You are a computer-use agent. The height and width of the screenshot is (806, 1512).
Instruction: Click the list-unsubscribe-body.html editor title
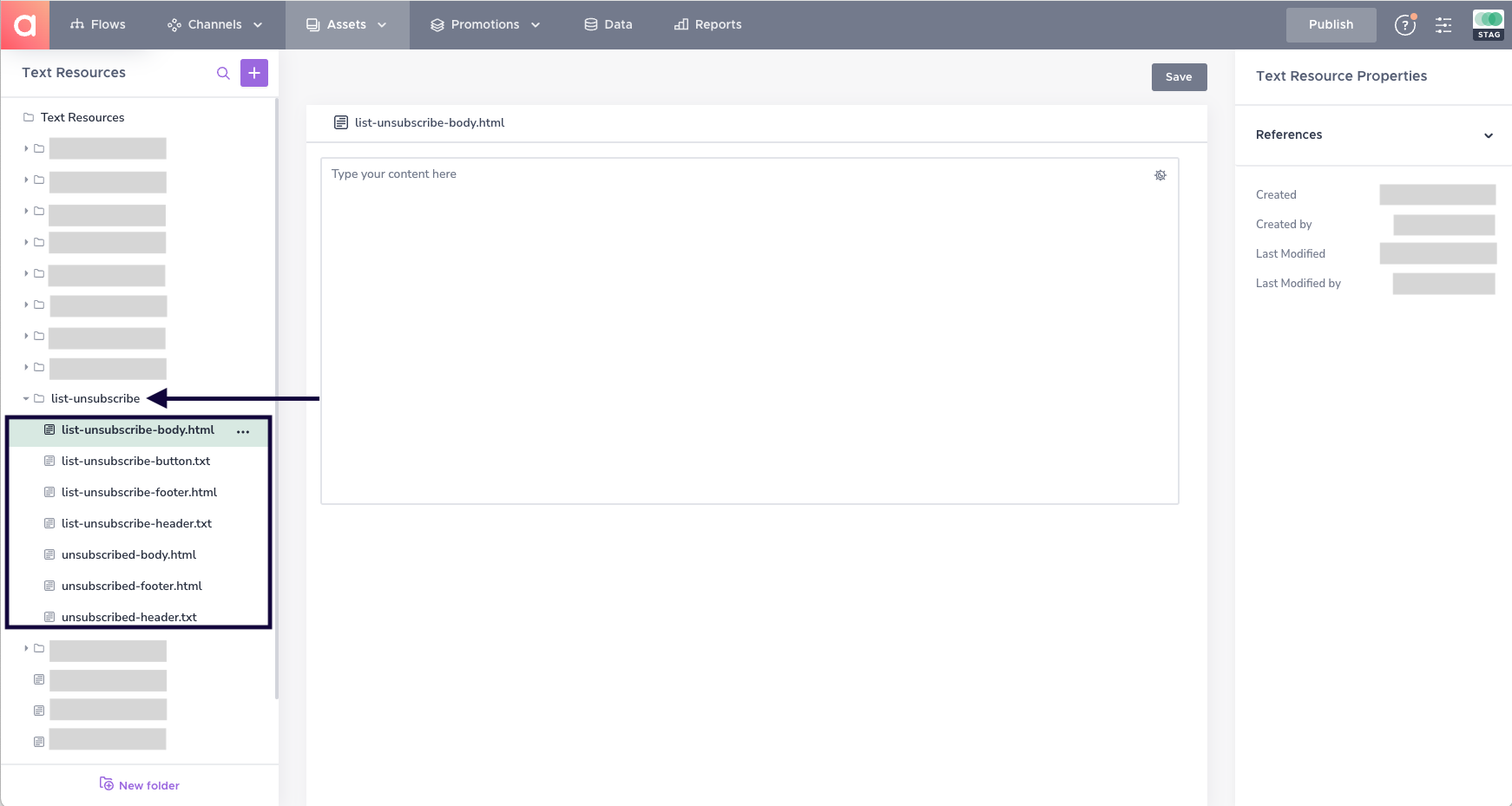430,122
